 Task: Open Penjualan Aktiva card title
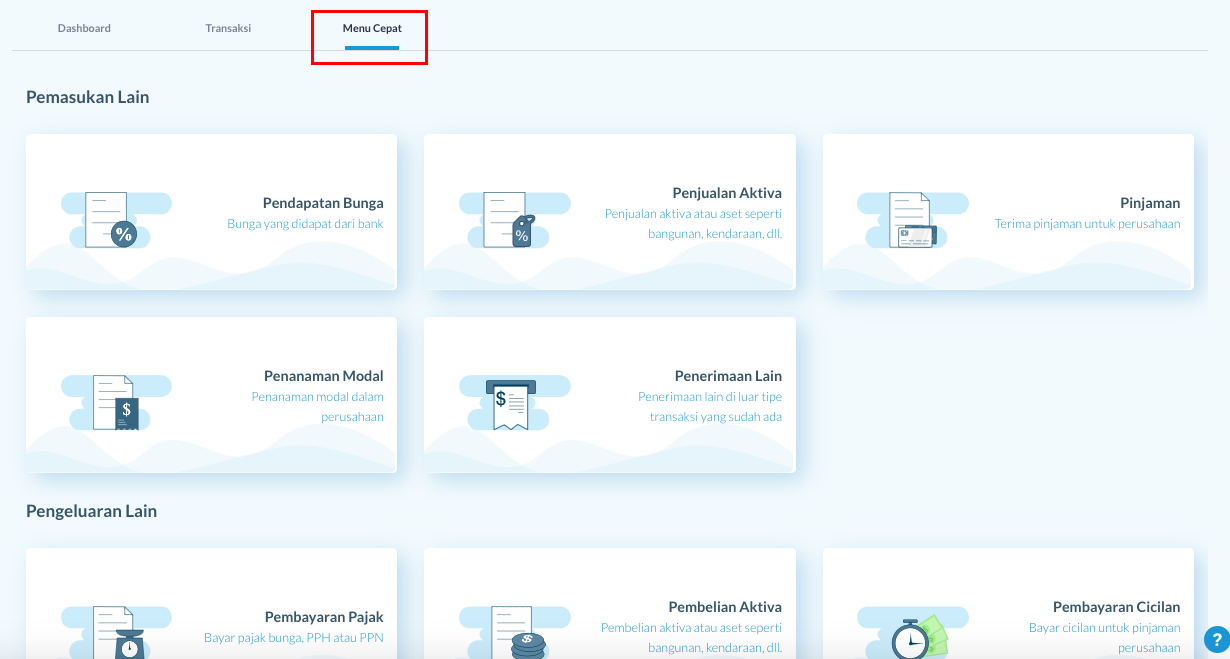(727, 193)
